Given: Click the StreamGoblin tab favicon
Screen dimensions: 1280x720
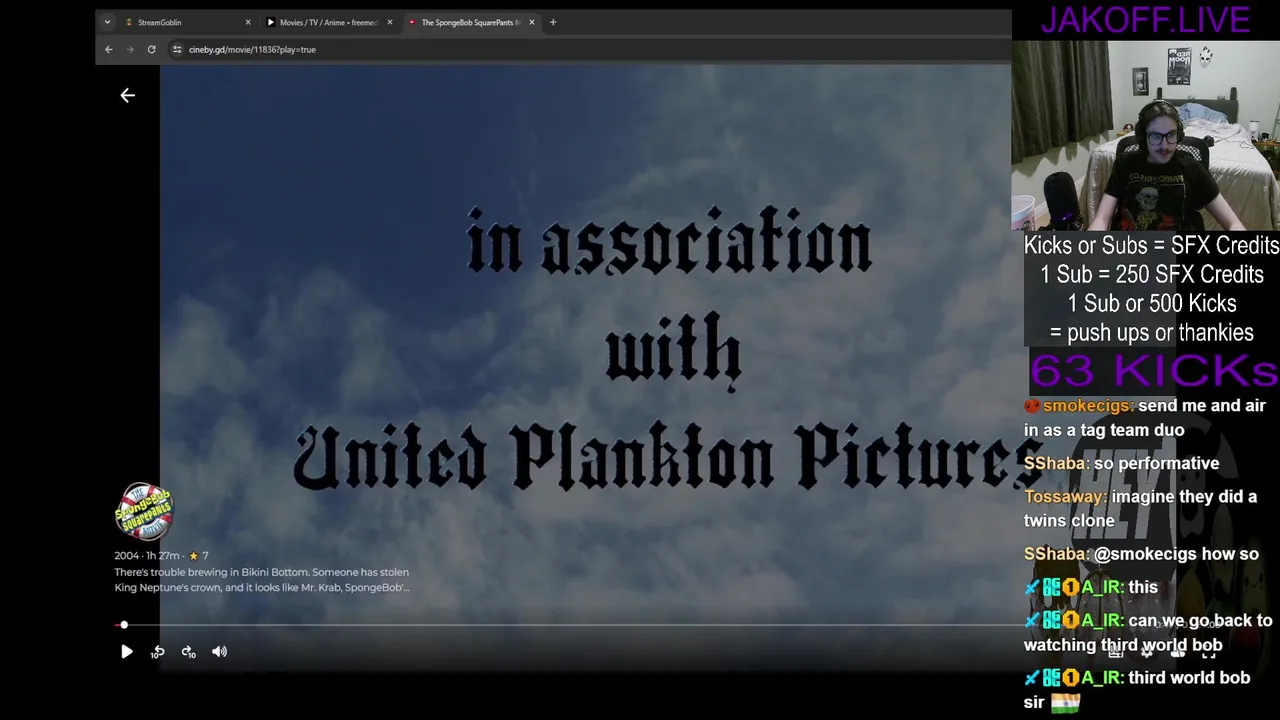Looking at the screenshot, I should pos(129,22).
